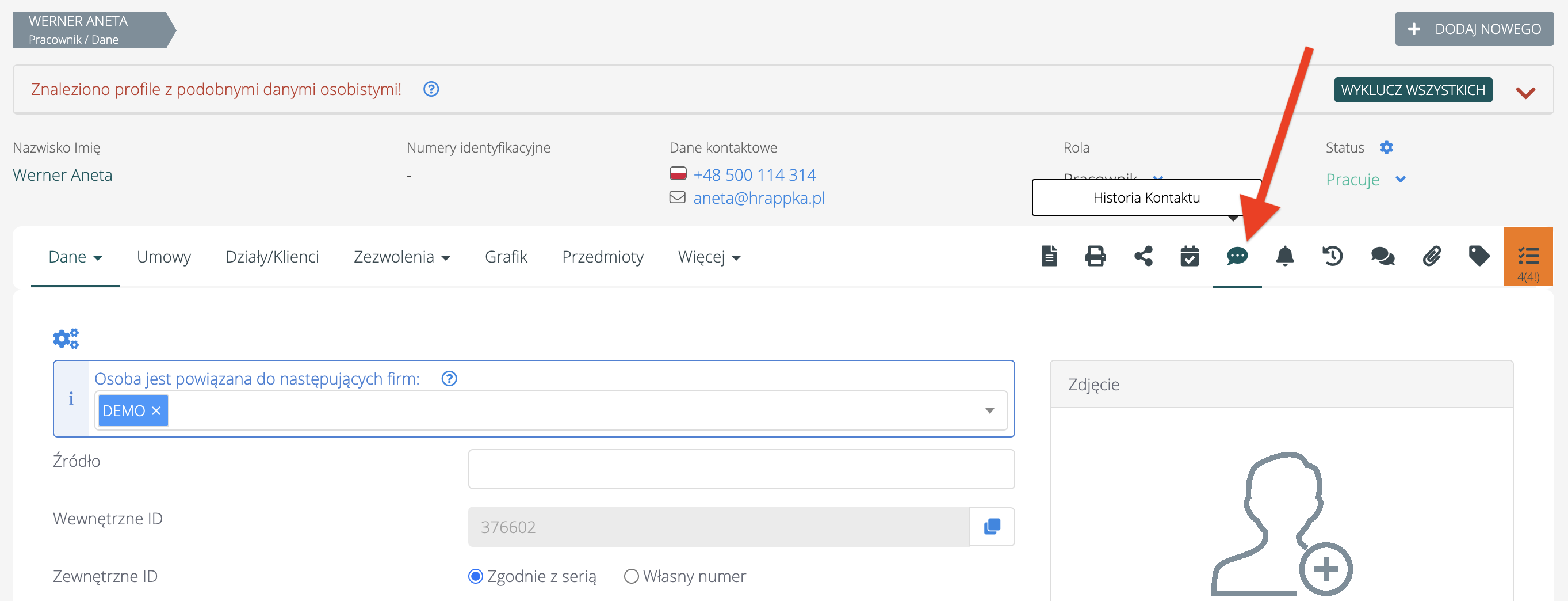
Task: Click the paperclip attachments icon
Action: (1431, 256)
